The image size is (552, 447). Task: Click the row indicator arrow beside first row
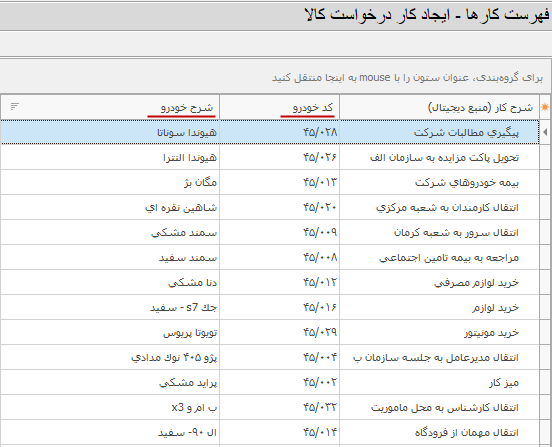click(x=545, y=132)
